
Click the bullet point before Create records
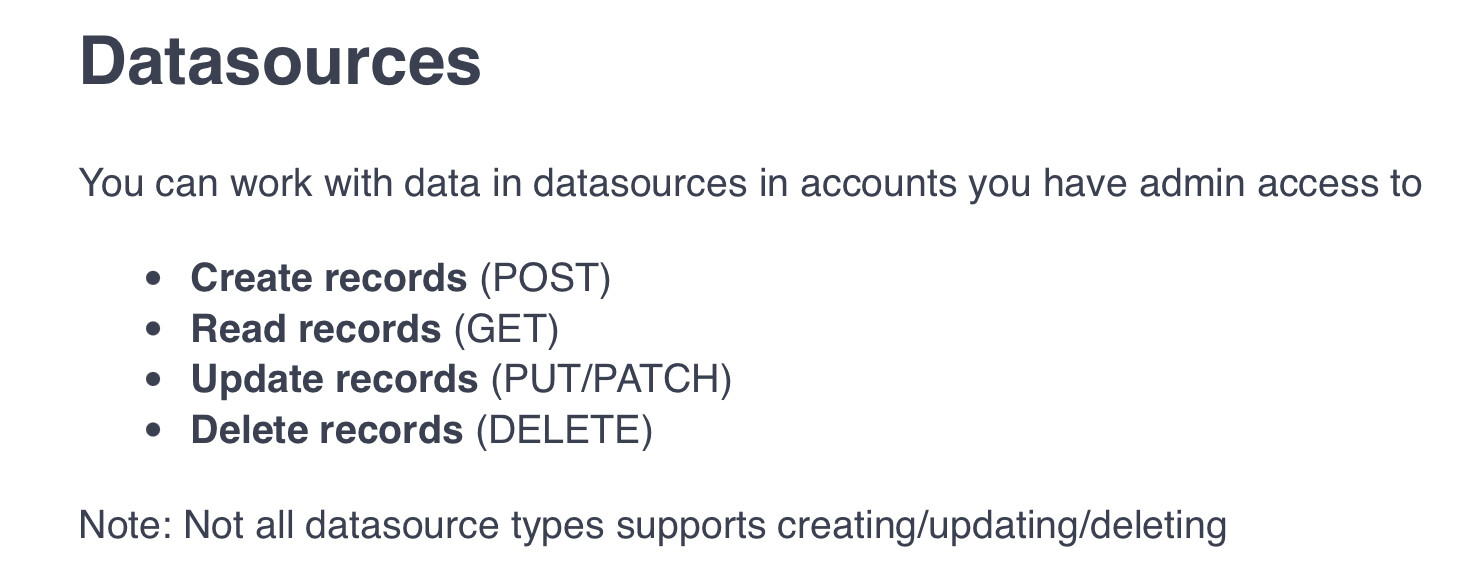153,279
